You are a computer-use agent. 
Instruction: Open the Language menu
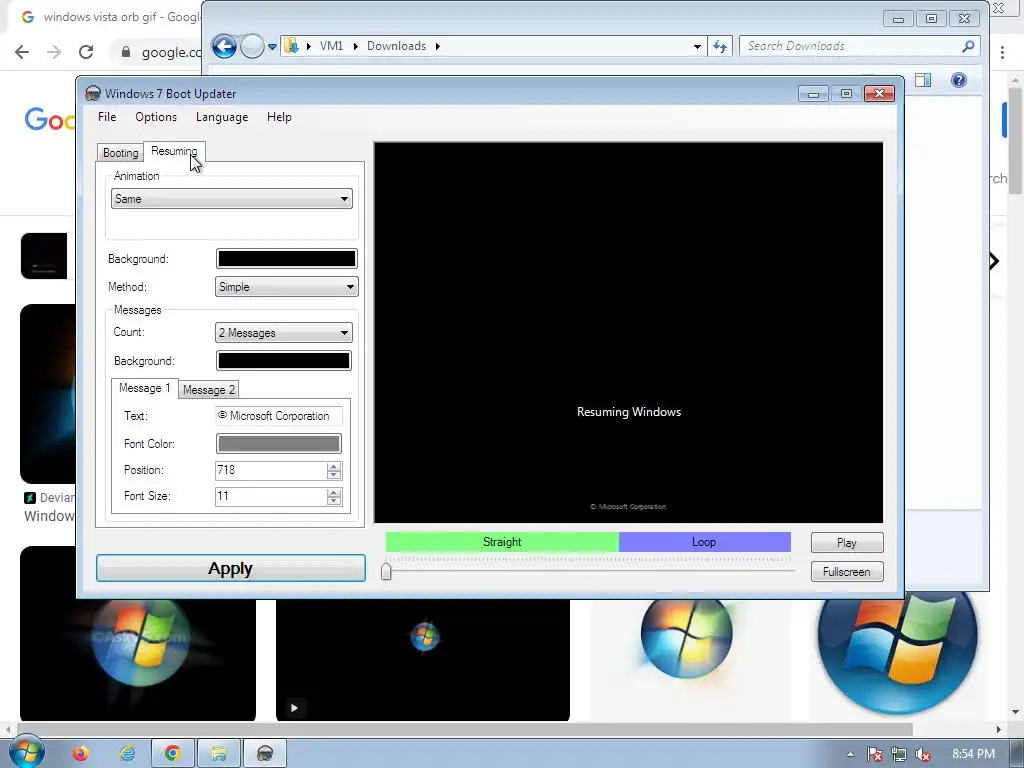click(x=222, y=117)
